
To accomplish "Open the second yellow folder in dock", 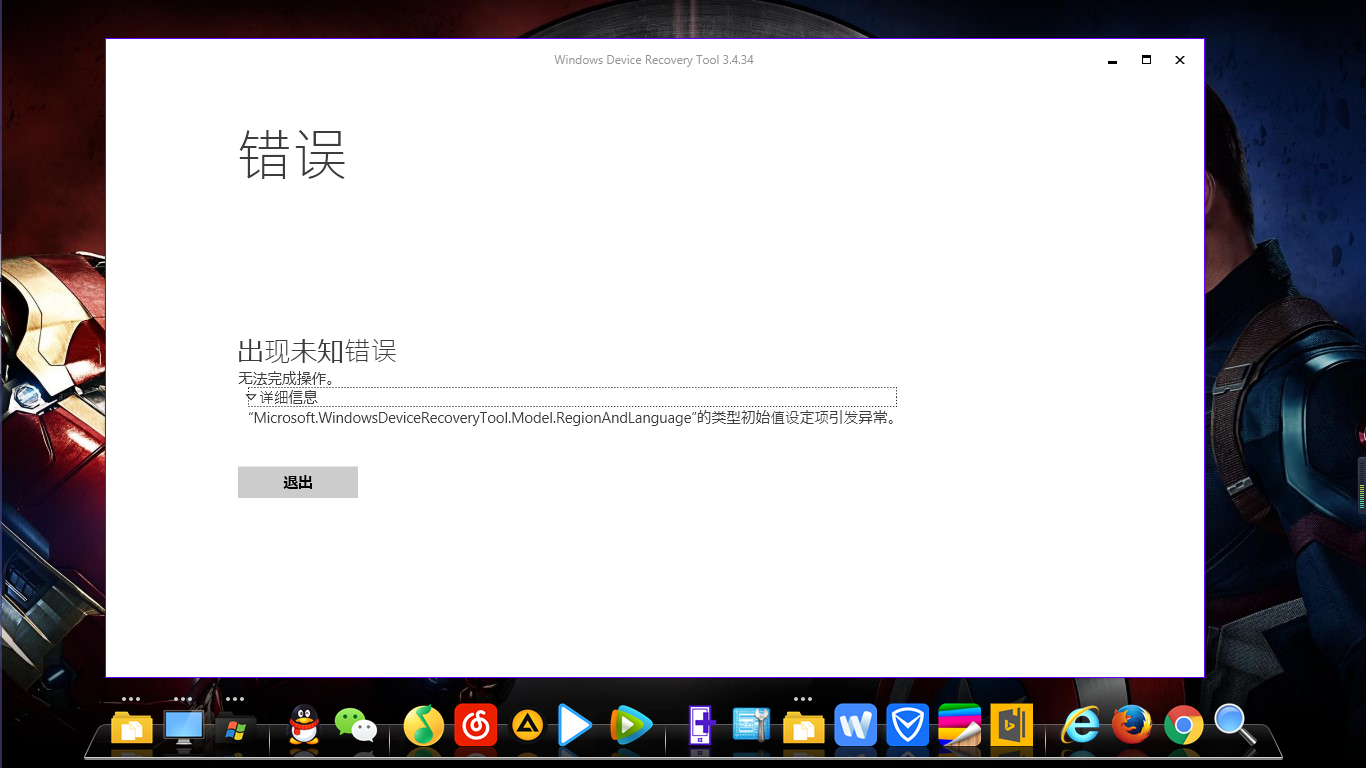I will (x=803, y=727).
